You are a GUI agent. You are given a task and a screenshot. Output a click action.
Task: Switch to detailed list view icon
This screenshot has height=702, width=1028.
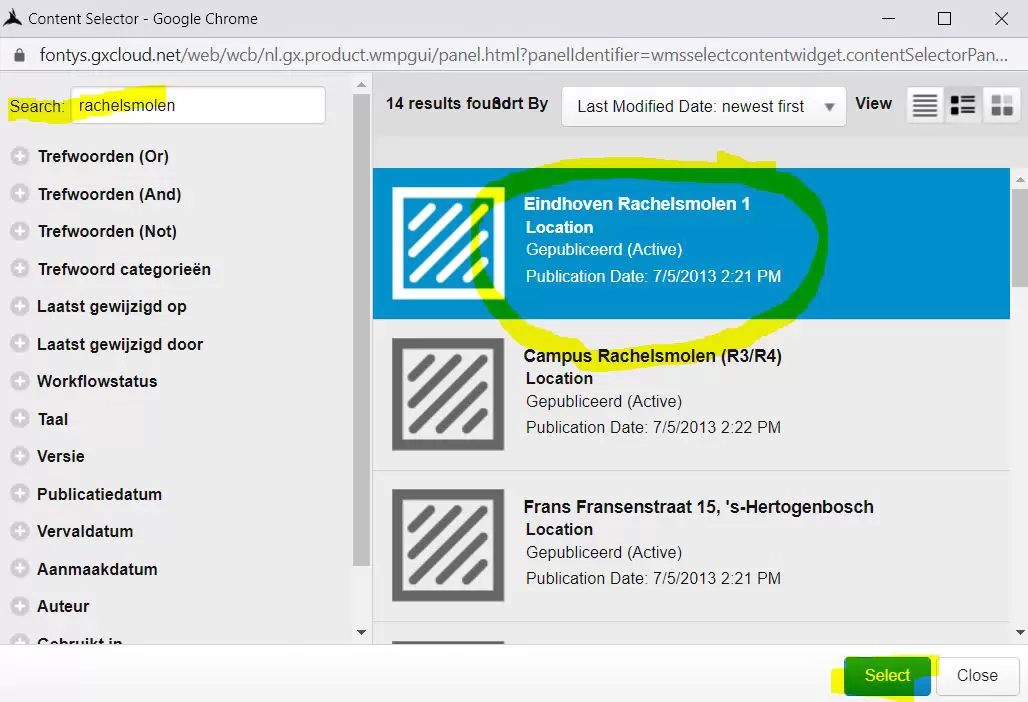tap(963, 105)
